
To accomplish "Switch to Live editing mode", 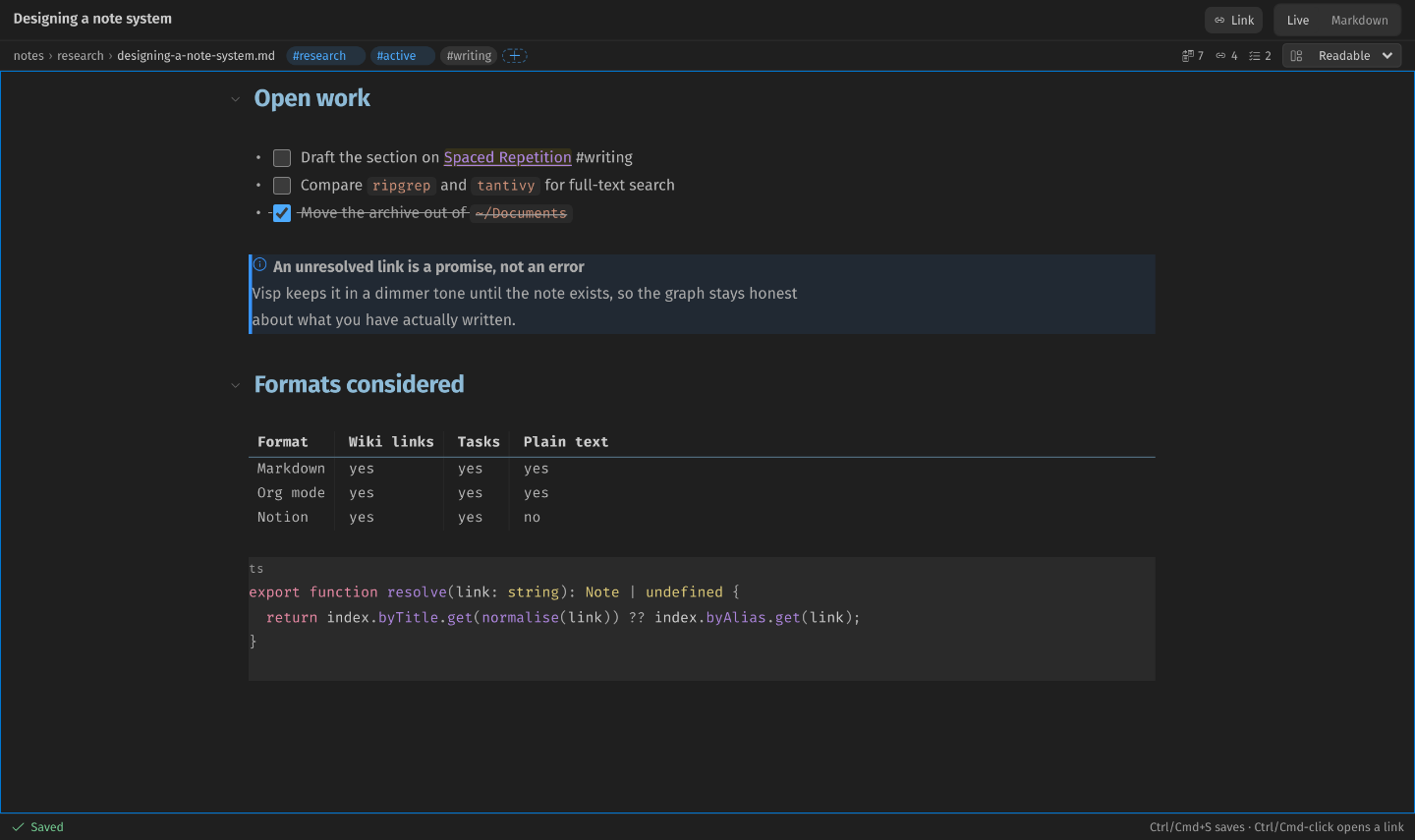I will (x=1298, y=20).
